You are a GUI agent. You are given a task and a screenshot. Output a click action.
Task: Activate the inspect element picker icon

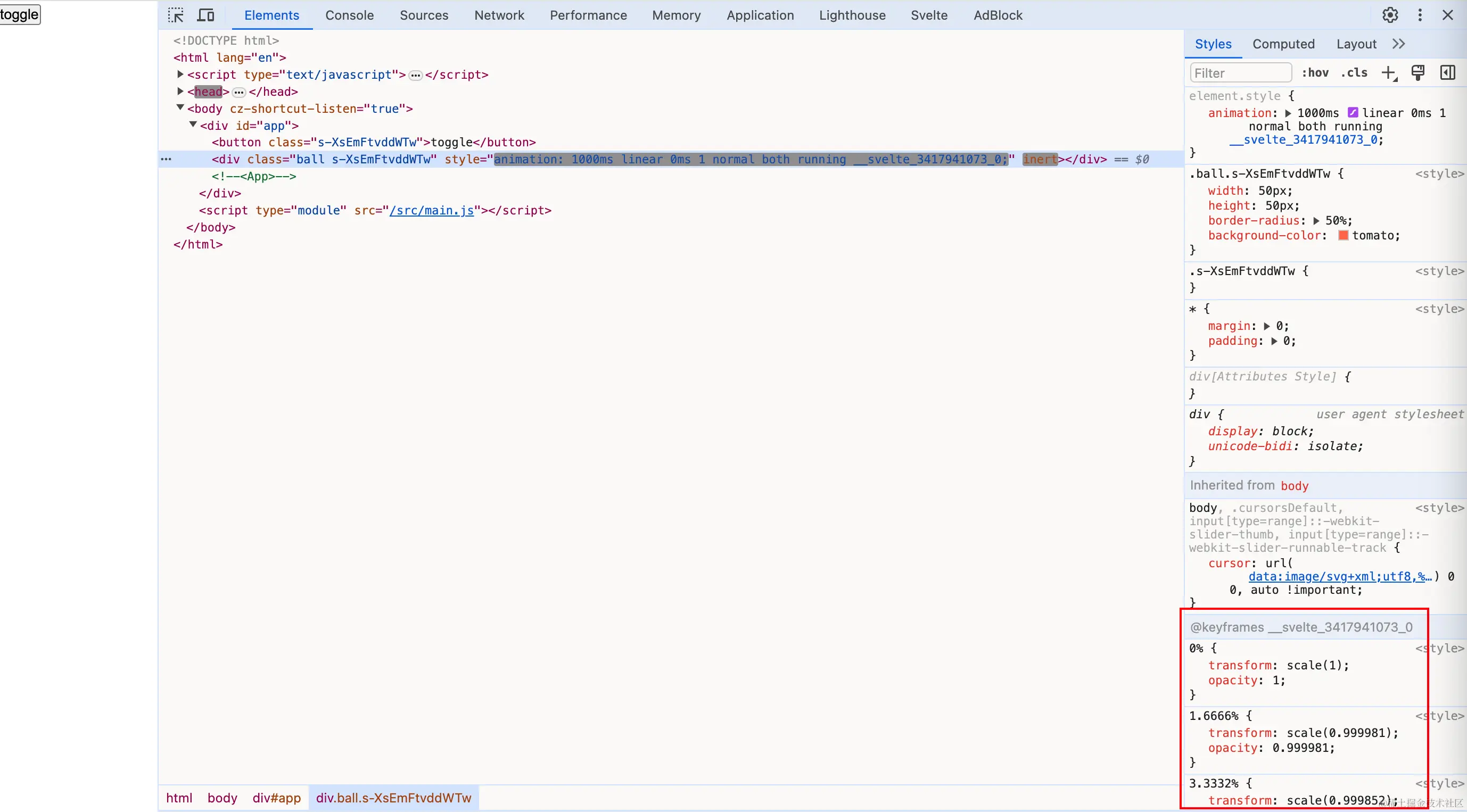coord(176,15)
